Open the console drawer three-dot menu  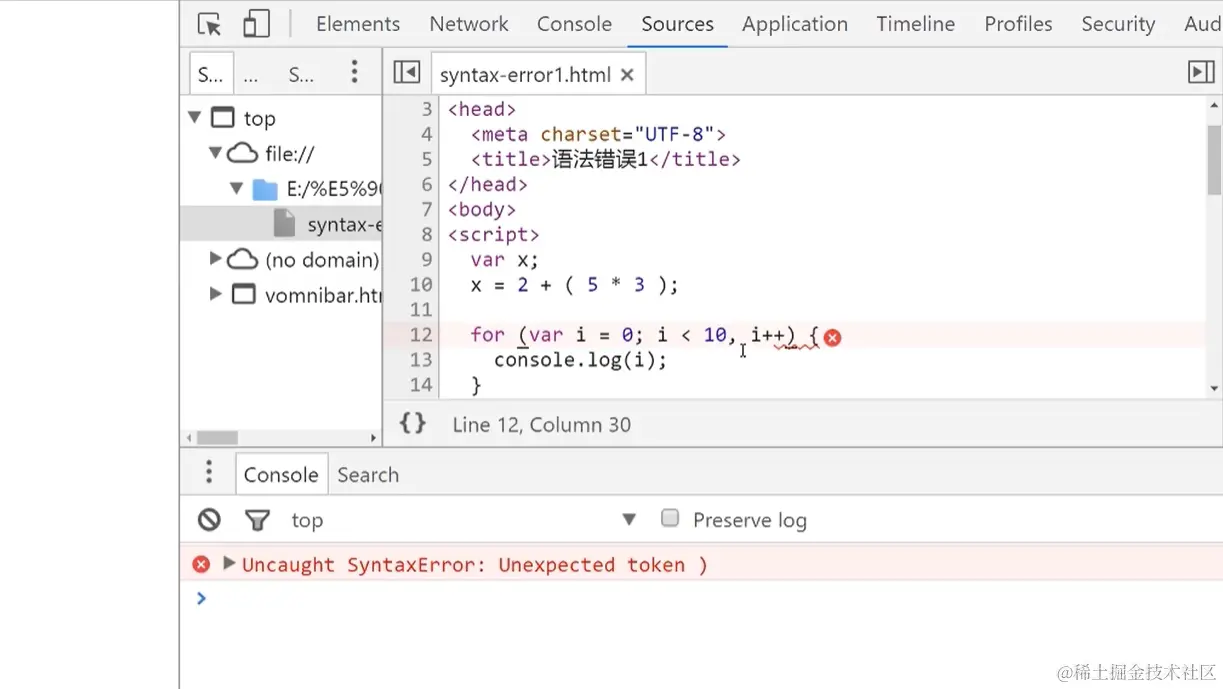click(x=209, y=472)
